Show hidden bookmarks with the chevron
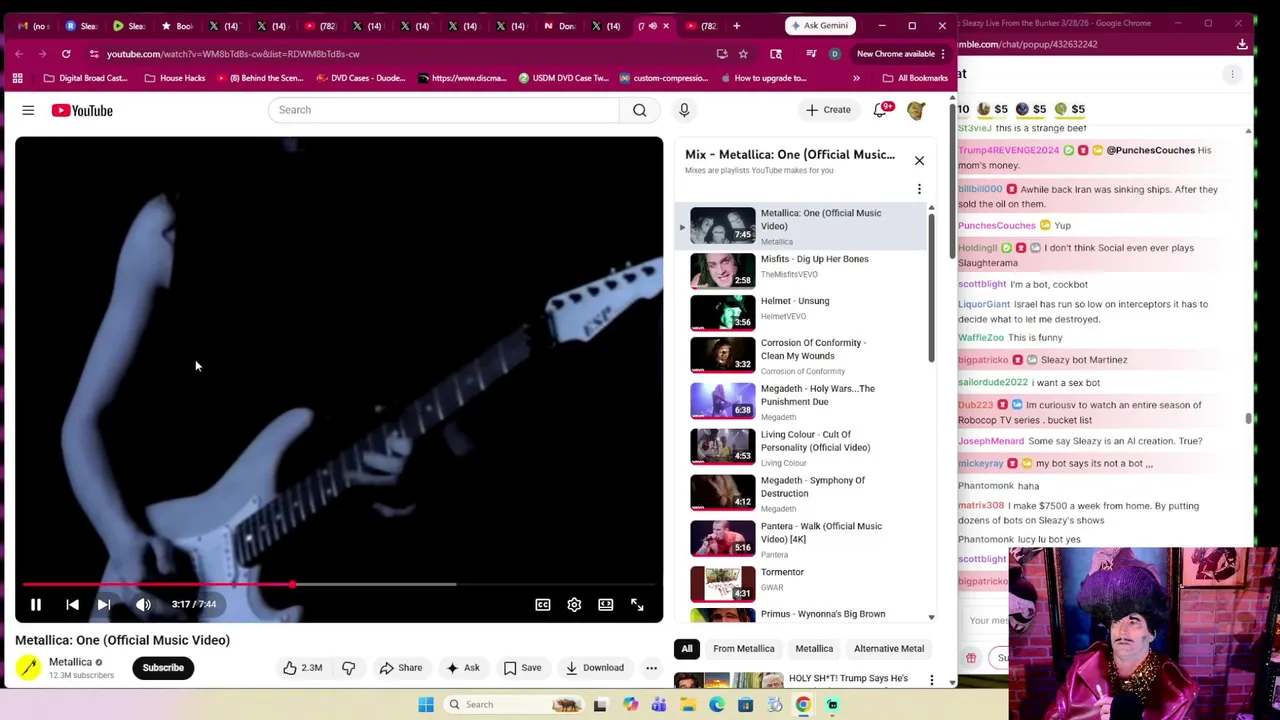Viewport: 1280px width, 720px height. tap(856, 78)
